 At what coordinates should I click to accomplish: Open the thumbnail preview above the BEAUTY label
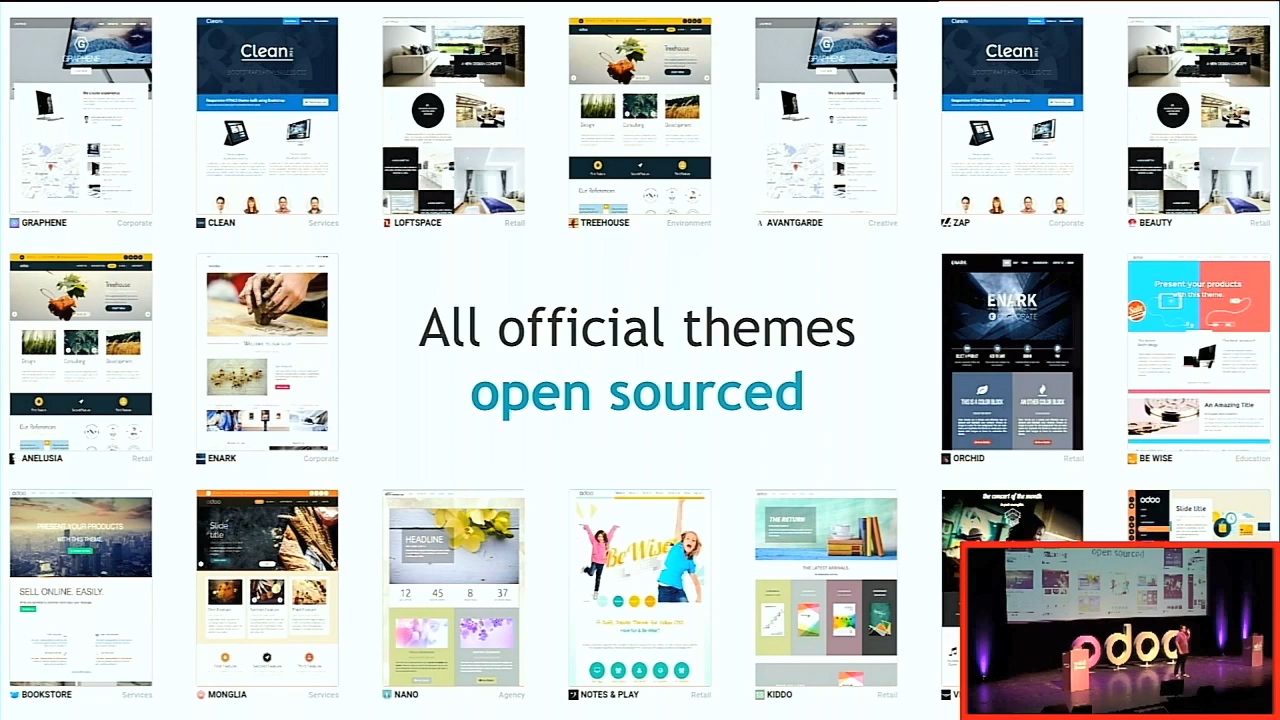click(x=1198, y=116)
